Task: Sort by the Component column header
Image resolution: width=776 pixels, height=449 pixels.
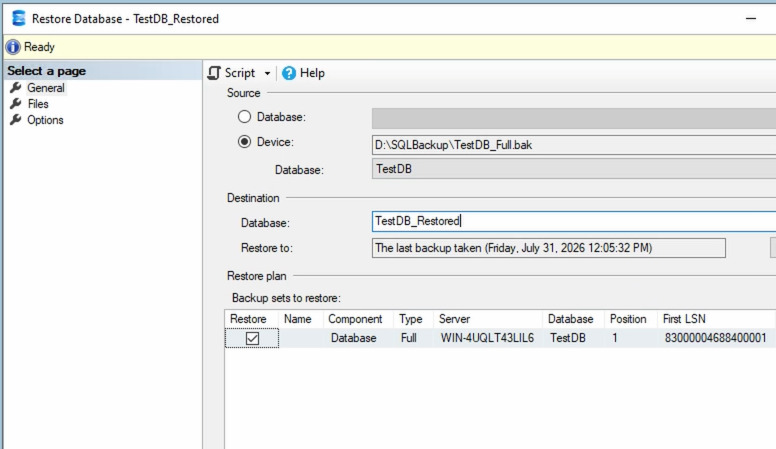Action: (358, 319)
